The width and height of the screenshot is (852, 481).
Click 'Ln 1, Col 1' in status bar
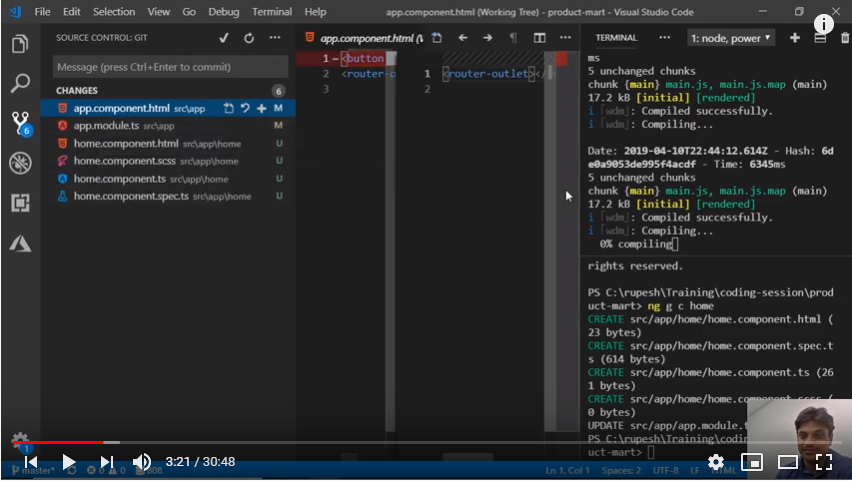coord(567,470)
